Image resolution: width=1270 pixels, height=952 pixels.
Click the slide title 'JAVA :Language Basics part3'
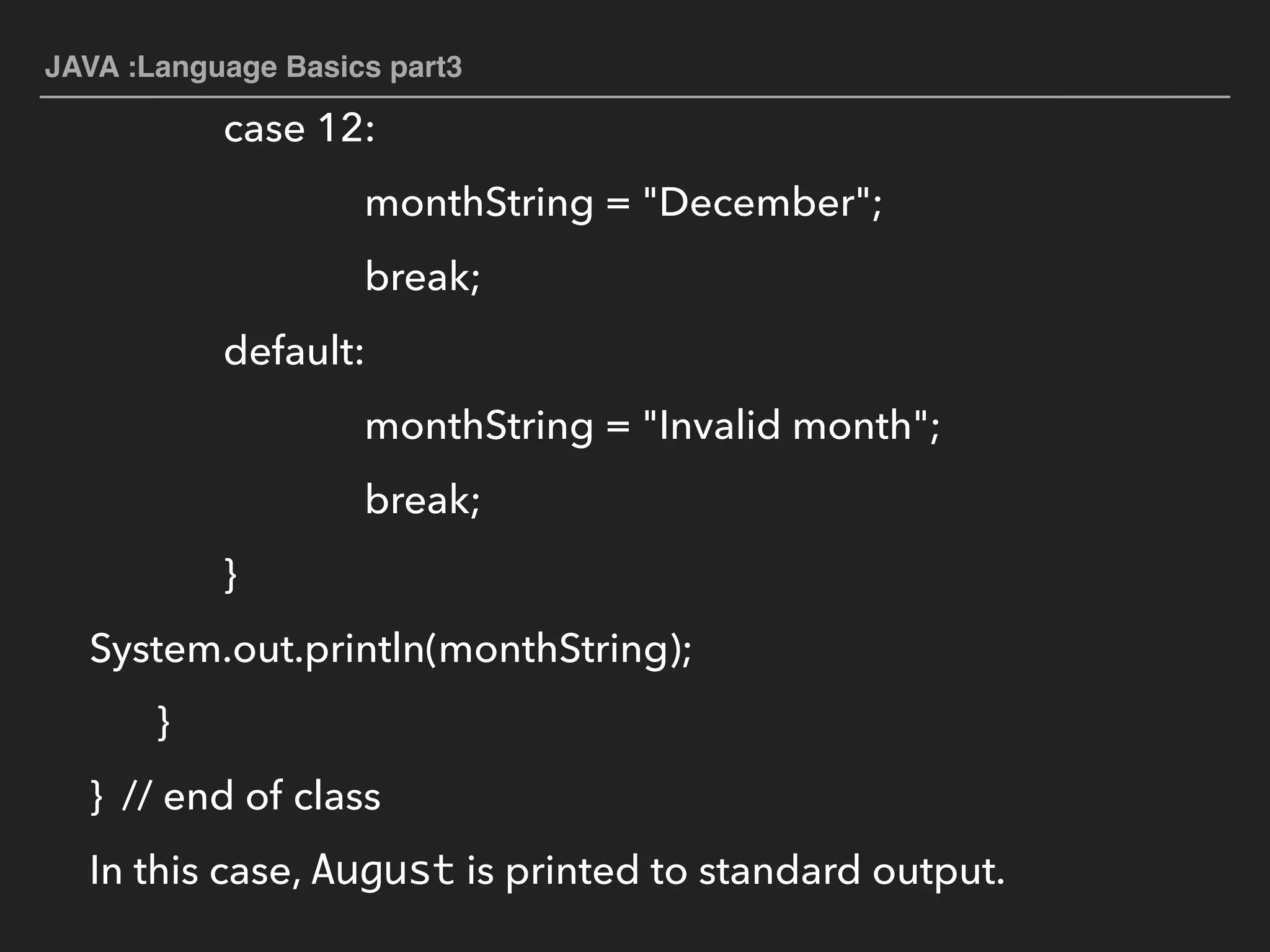[x=253, y=67]
